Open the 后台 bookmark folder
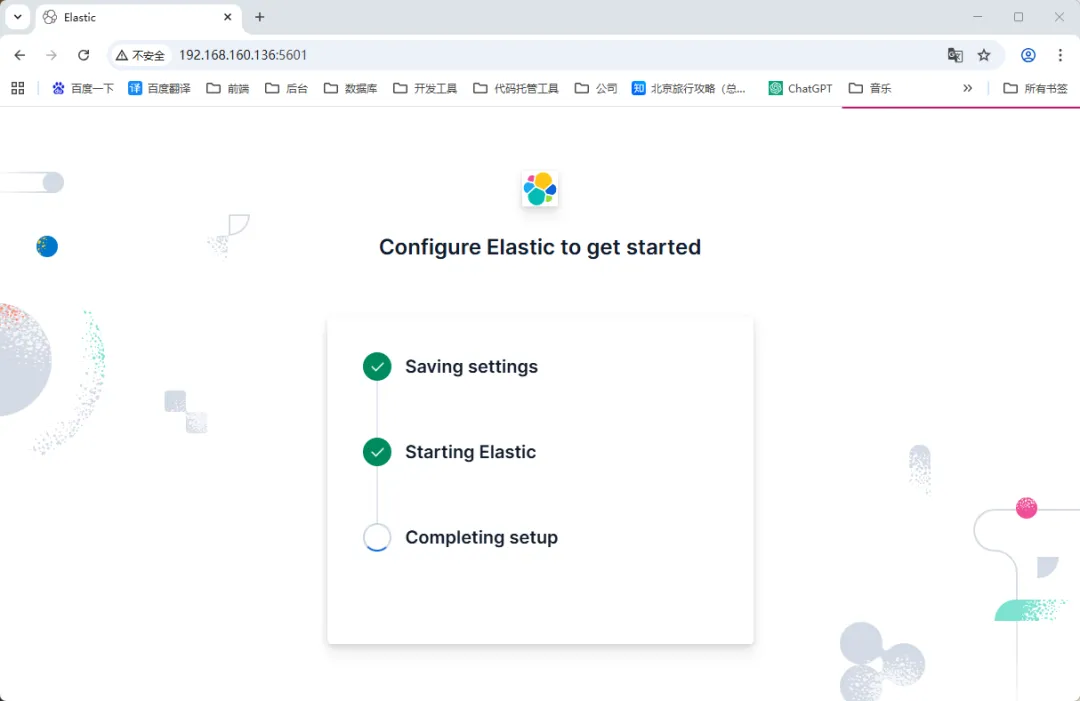This screenshot has width=1080, height=701. click(x=287, y=88)
